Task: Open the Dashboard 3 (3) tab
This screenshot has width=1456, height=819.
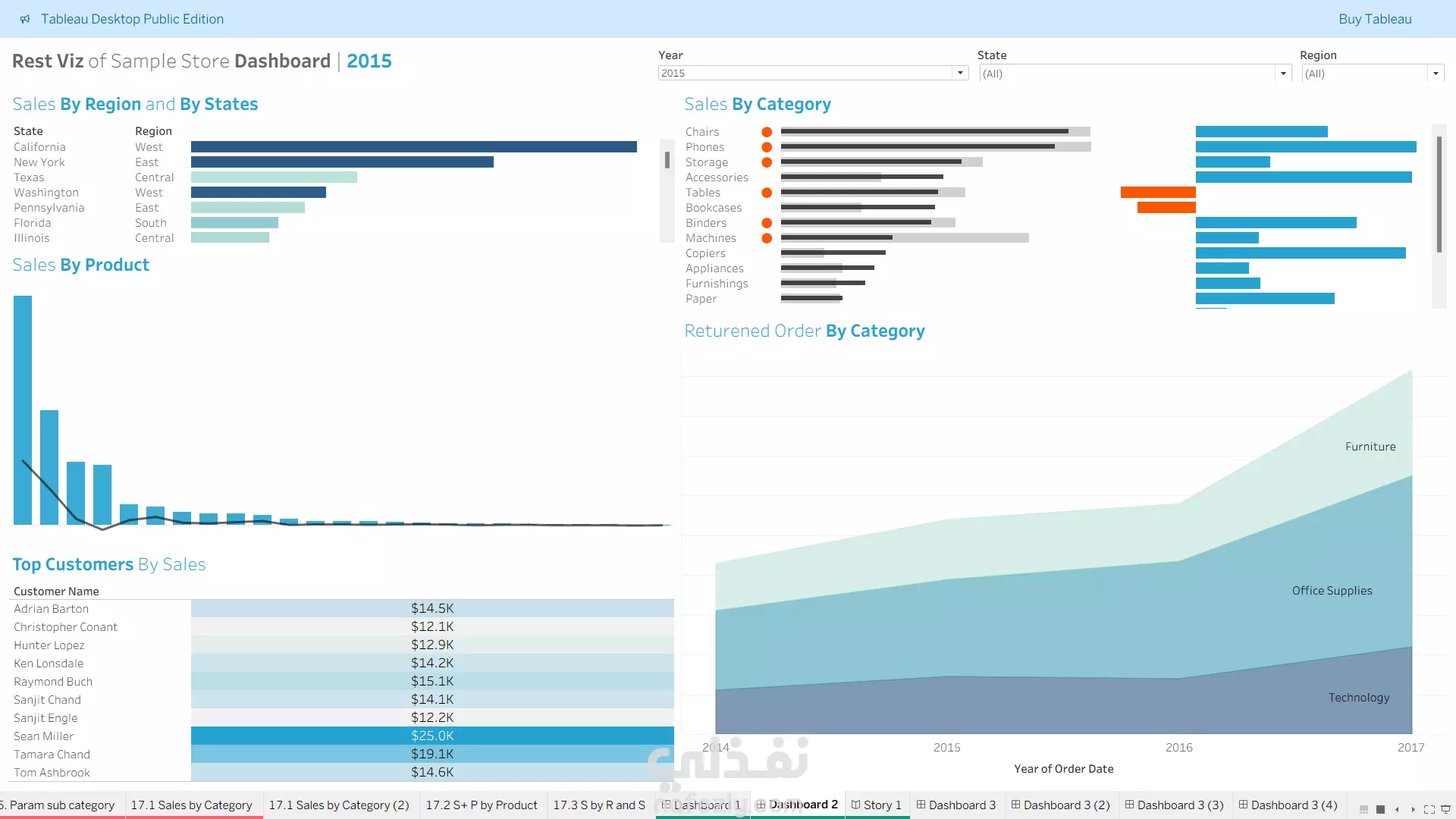Action: 1174,805
